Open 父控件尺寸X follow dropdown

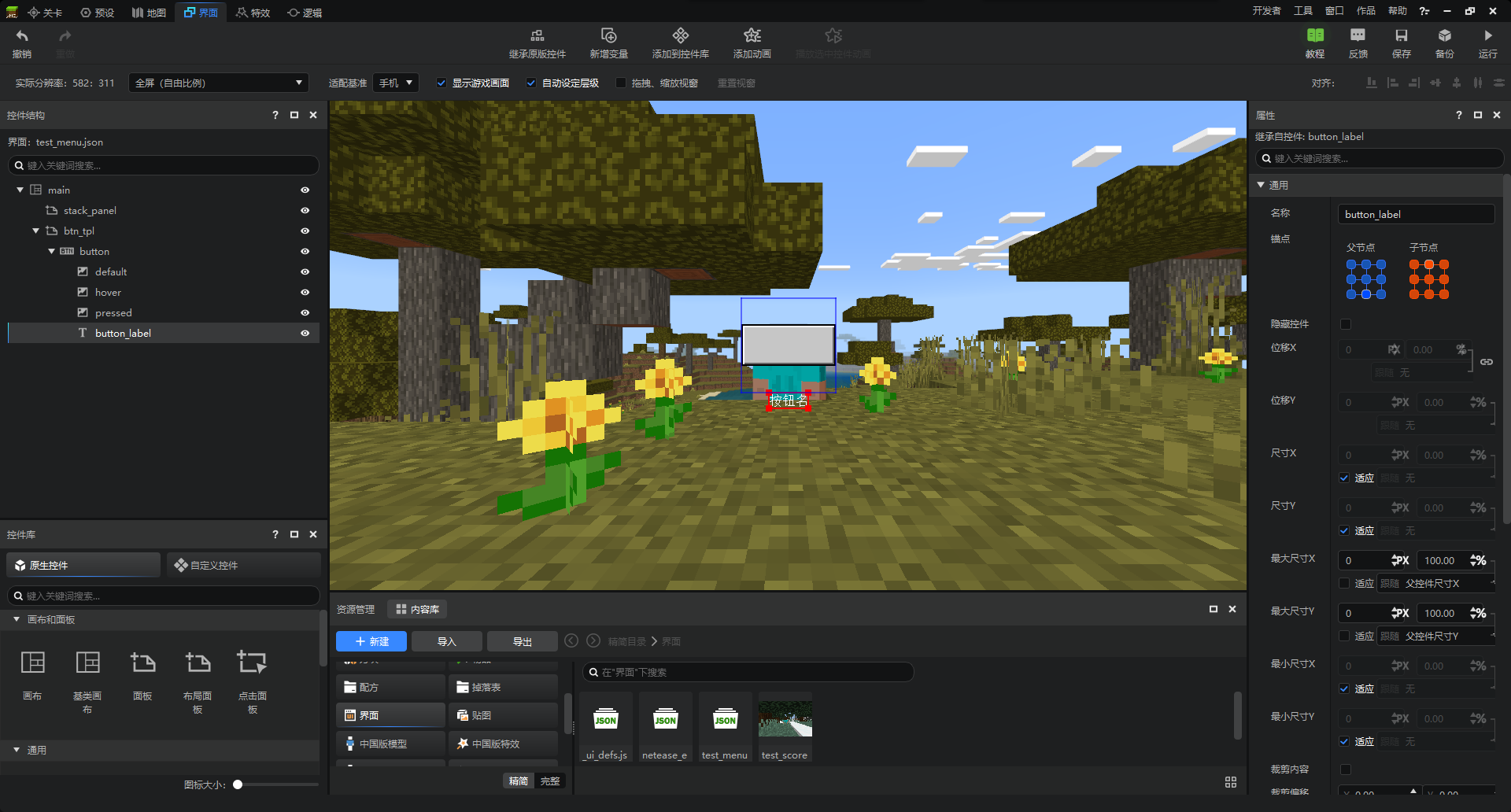point(1437,583)
